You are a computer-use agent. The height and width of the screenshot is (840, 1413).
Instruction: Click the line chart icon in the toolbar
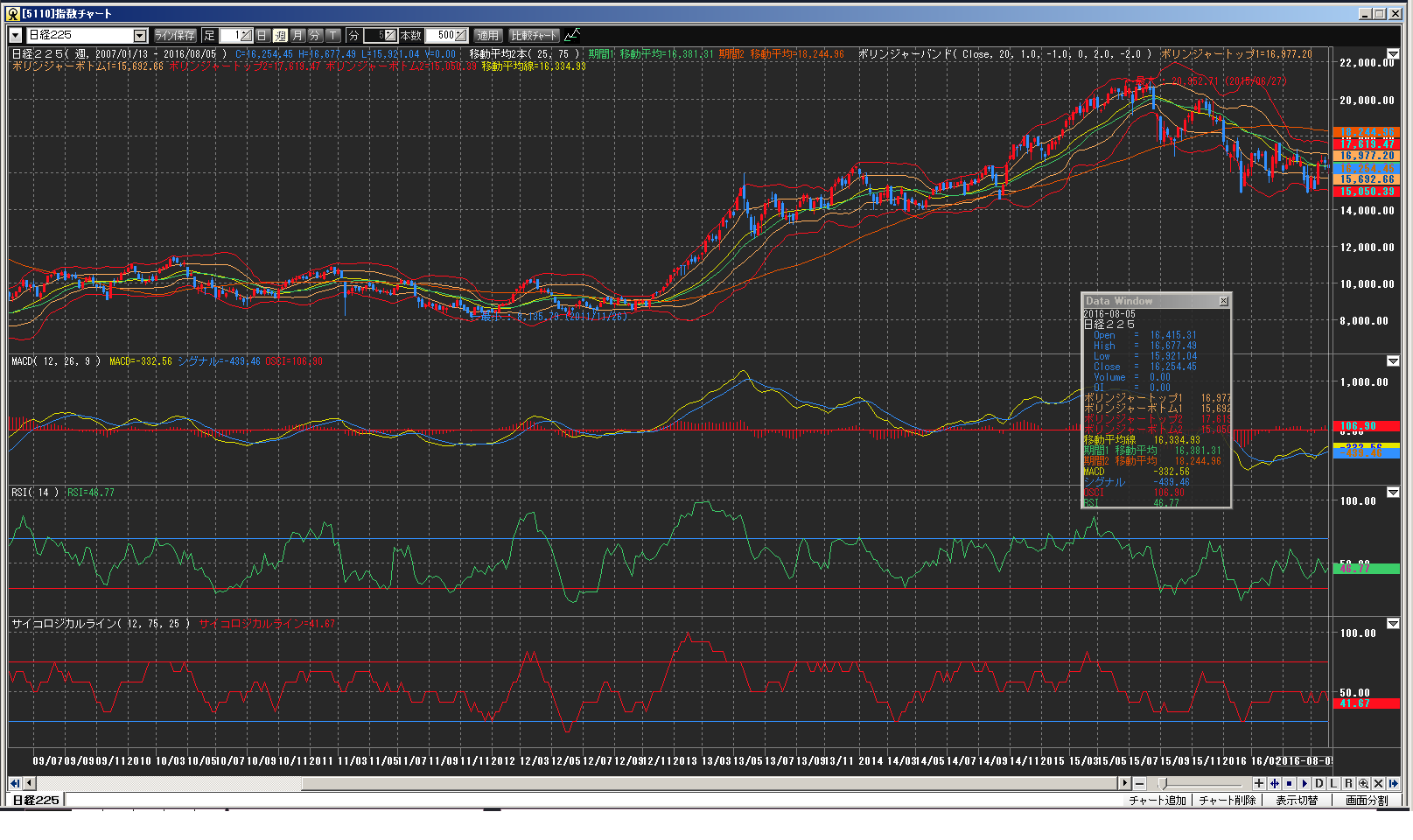pyautogui.click(x=572, y=35)
